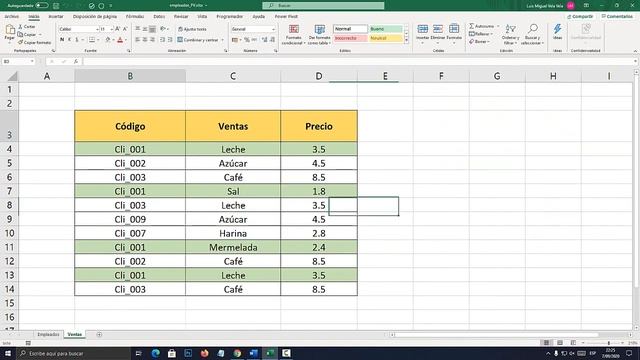Click the decrease decimal icon

point(272,40)
